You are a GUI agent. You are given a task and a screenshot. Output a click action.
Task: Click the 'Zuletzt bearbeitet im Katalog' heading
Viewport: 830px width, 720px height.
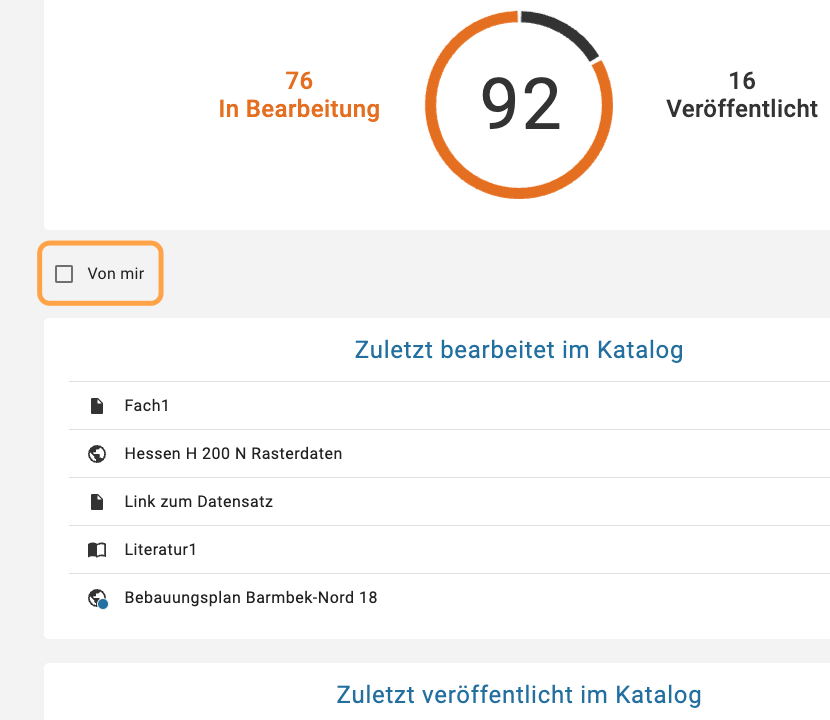(x=519, y=350)
